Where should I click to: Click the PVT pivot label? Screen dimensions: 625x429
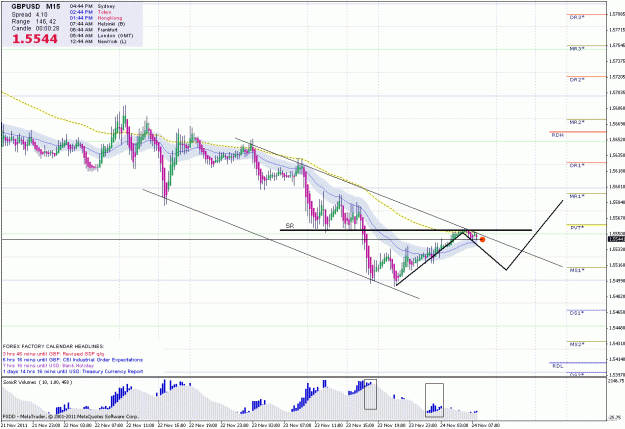577,228
